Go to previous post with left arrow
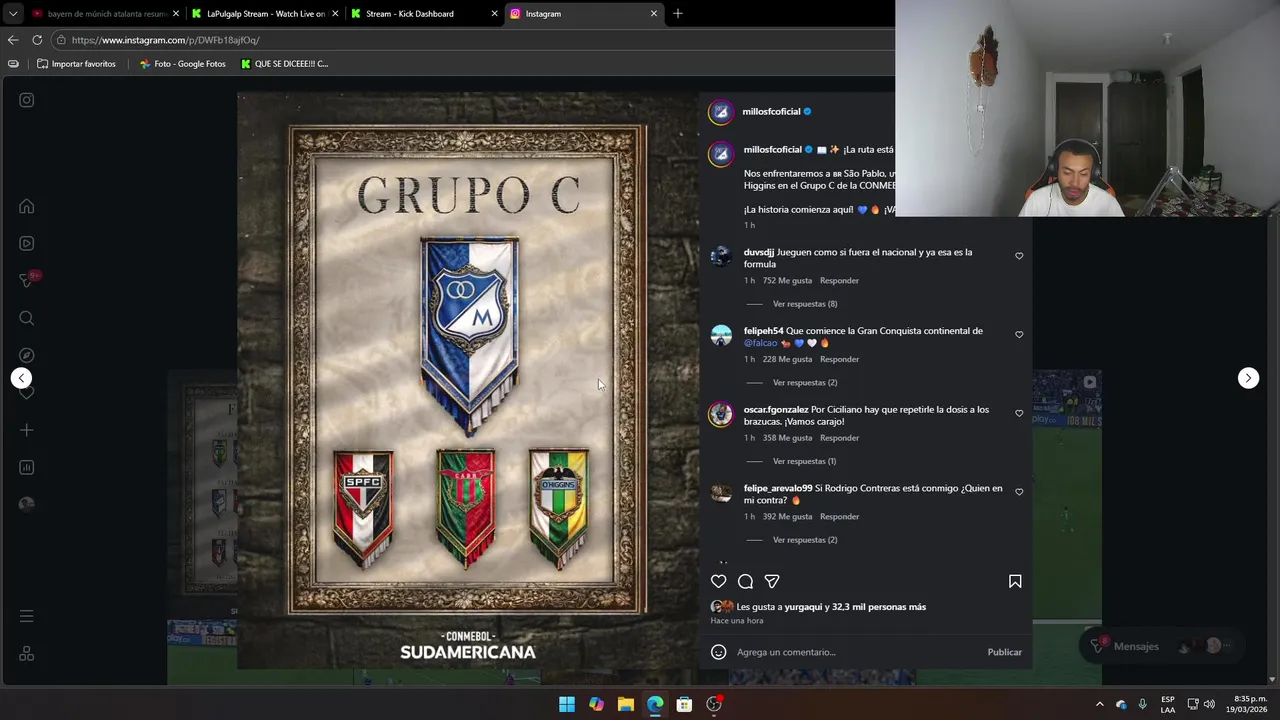Screen dimensions: 1280x720 21,378
